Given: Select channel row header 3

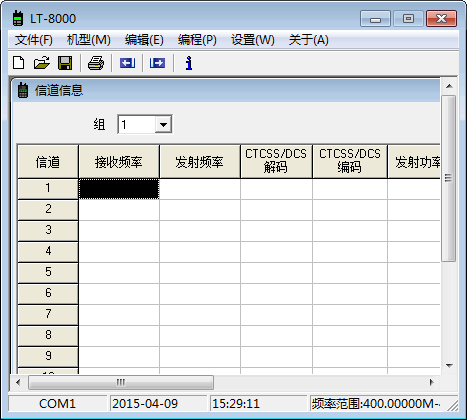Looking at the screenshot, I should click(48, 231).
